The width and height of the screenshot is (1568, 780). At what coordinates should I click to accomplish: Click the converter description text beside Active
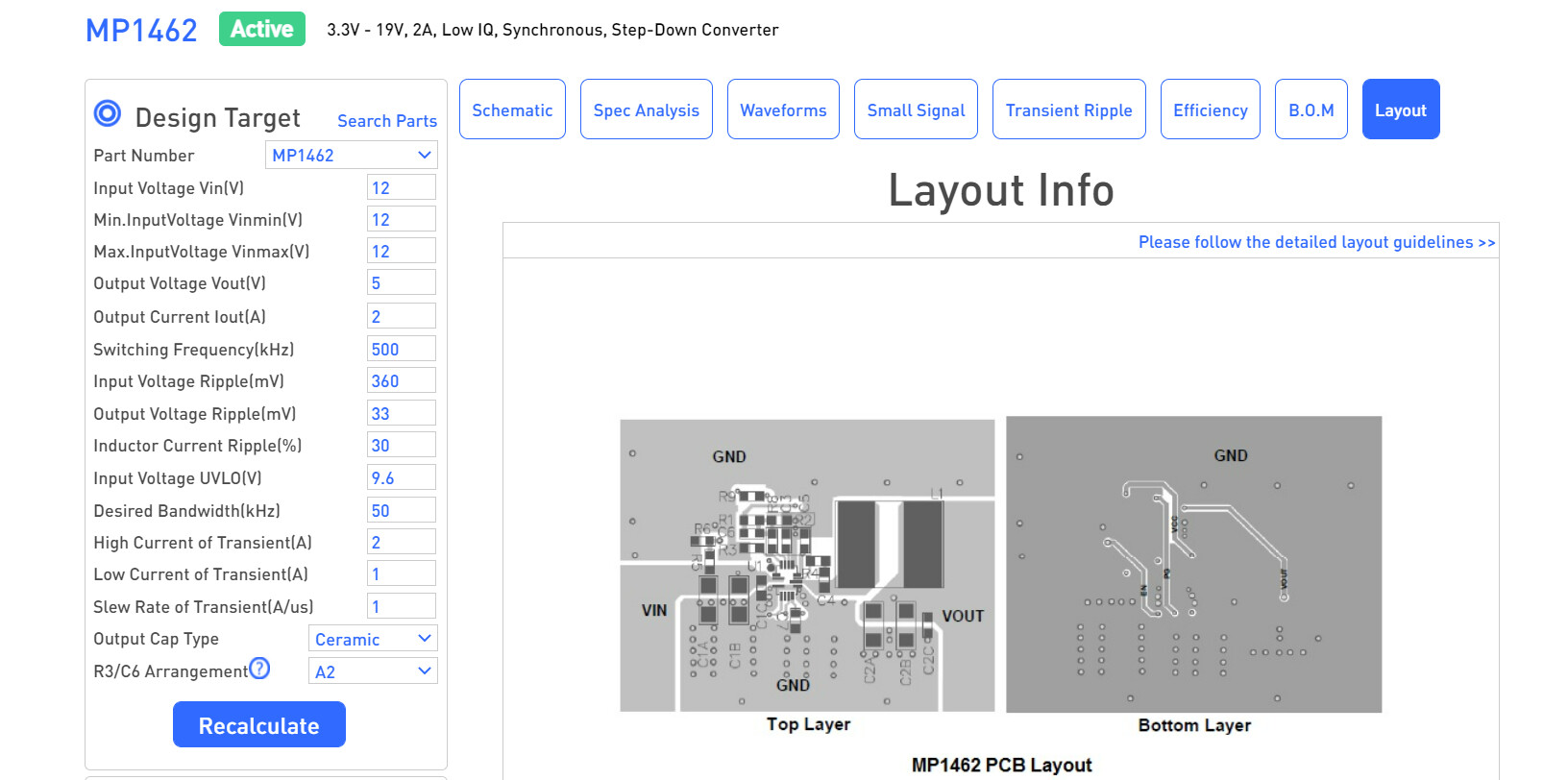click(552, 30)
